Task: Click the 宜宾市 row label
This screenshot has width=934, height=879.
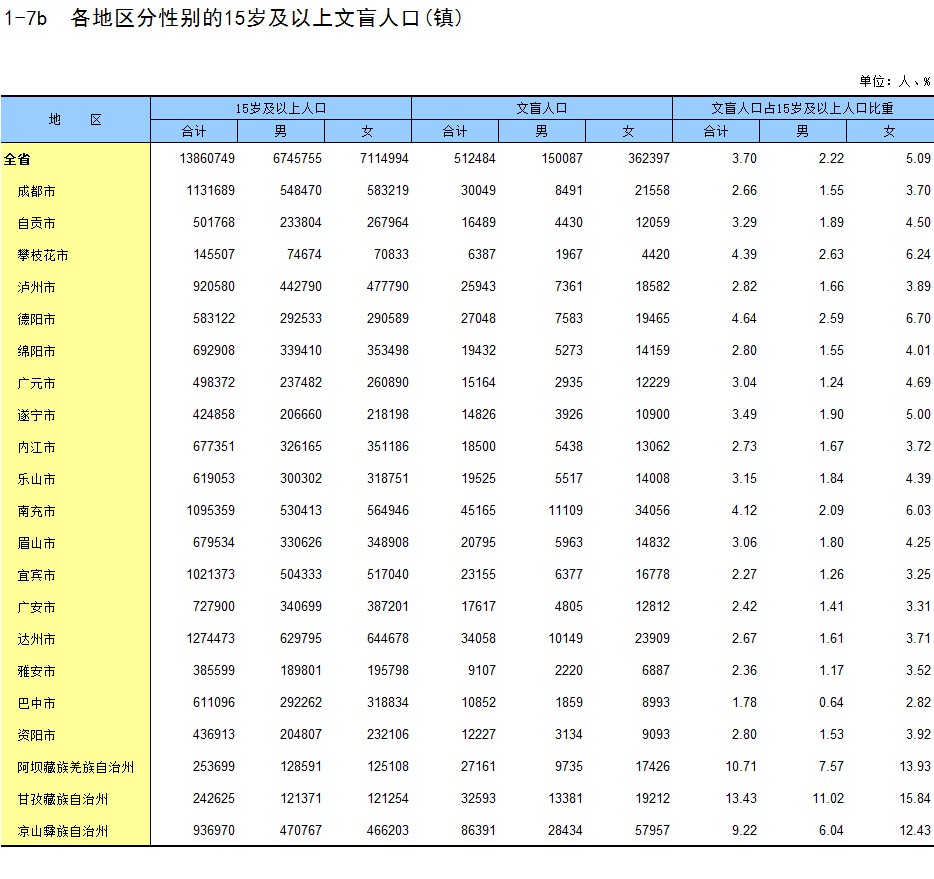Action: click(36, 575)
